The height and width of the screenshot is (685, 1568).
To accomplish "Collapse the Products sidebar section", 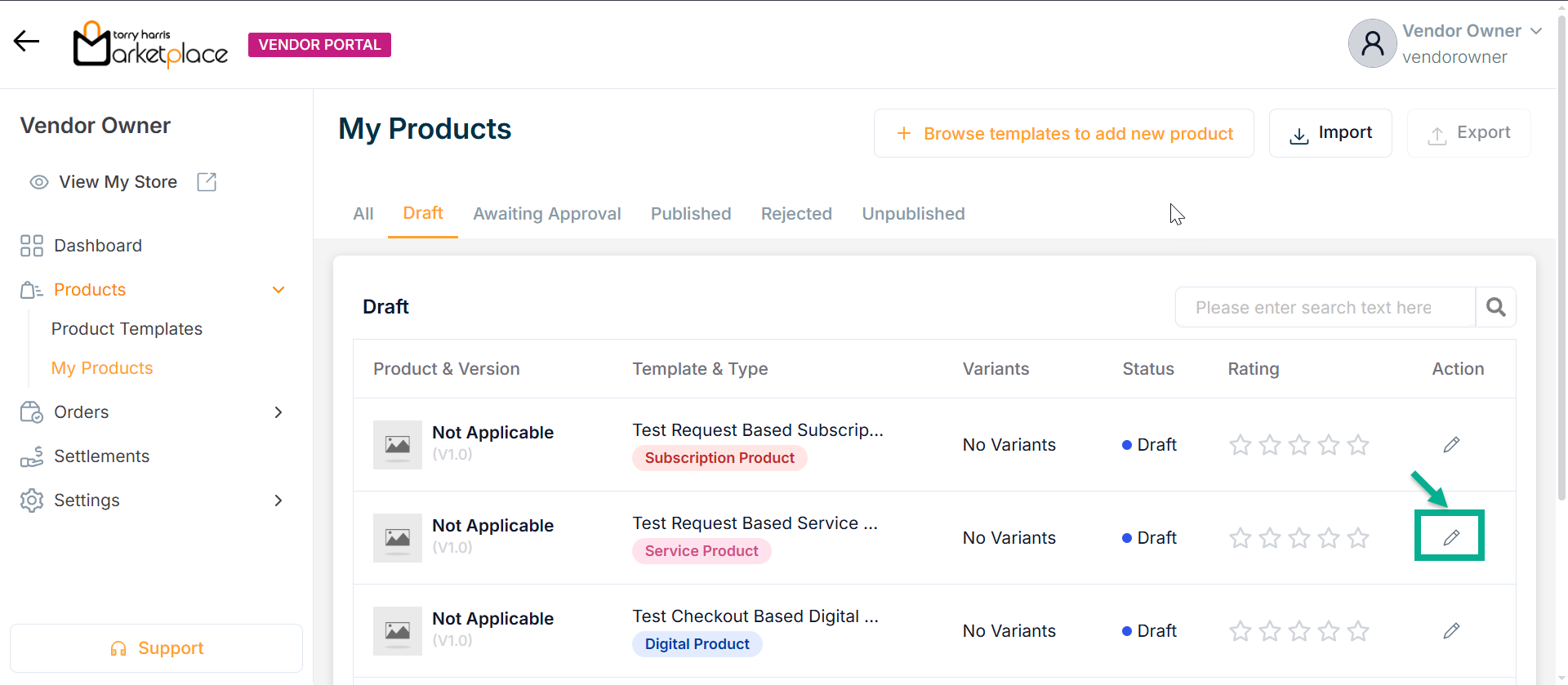I will point(278,290).
